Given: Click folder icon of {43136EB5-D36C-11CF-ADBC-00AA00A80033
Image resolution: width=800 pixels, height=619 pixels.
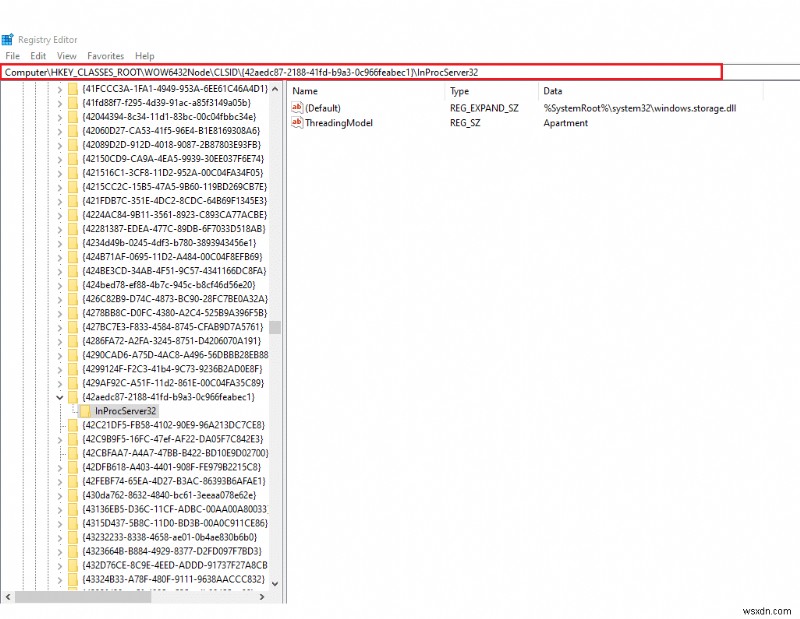Looking at the screenshot, I should 73,509.
